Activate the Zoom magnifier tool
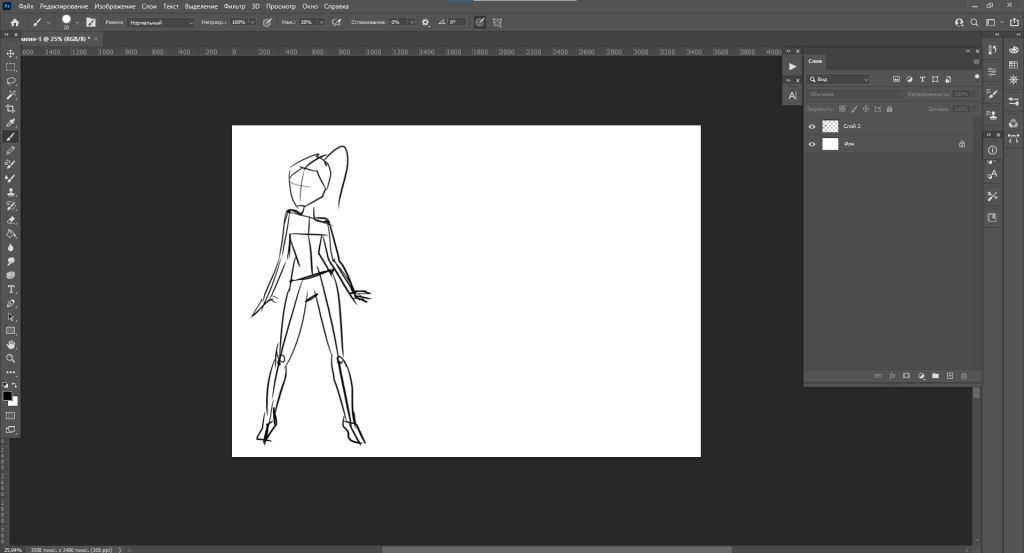This screenshot has width=1024, height=553. pos(11,358)
